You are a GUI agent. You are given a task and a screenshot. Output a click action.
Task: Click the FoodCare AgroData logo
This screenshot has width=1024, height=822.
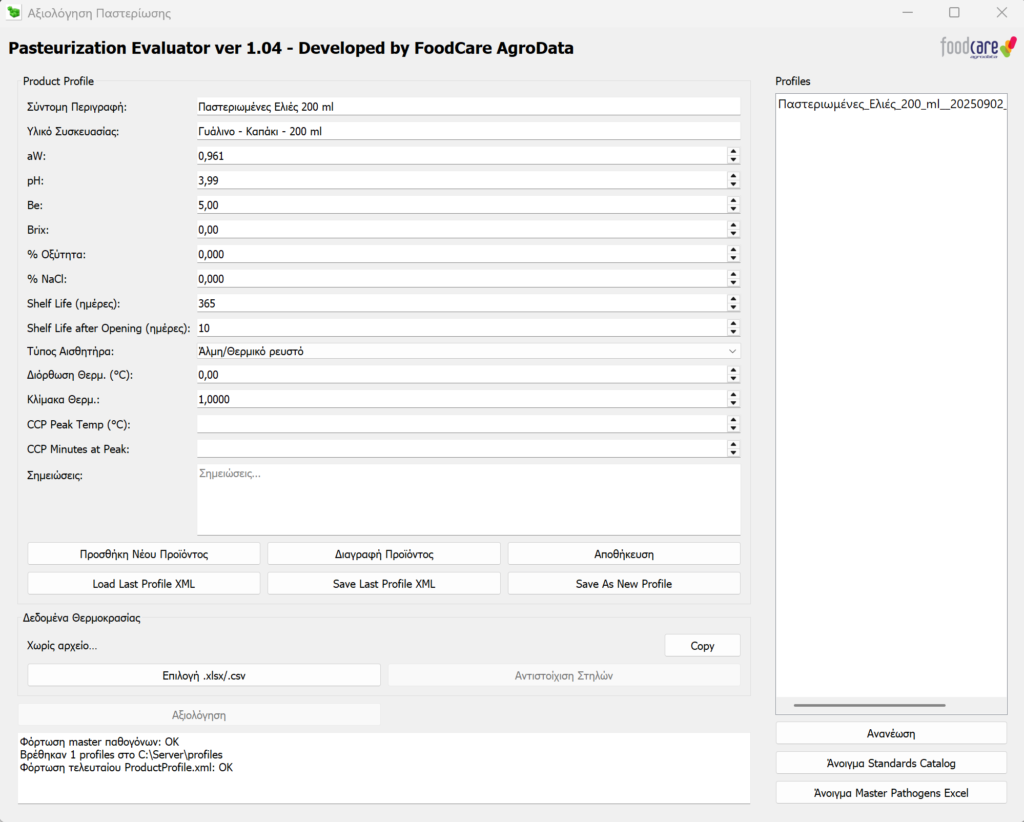click(978, 48)
